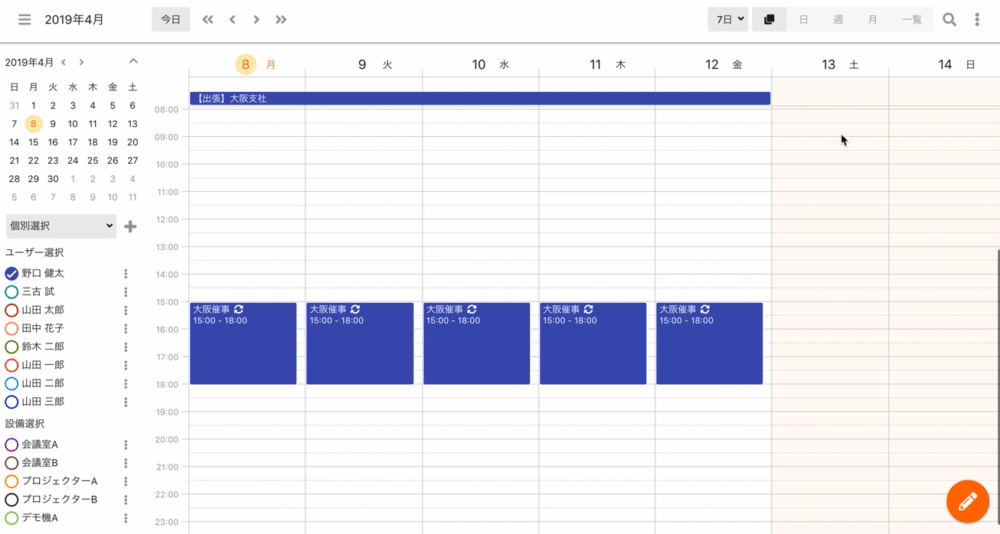Check user 三古 試
This screenshot has width=1000, height=534.
point(11,292)
